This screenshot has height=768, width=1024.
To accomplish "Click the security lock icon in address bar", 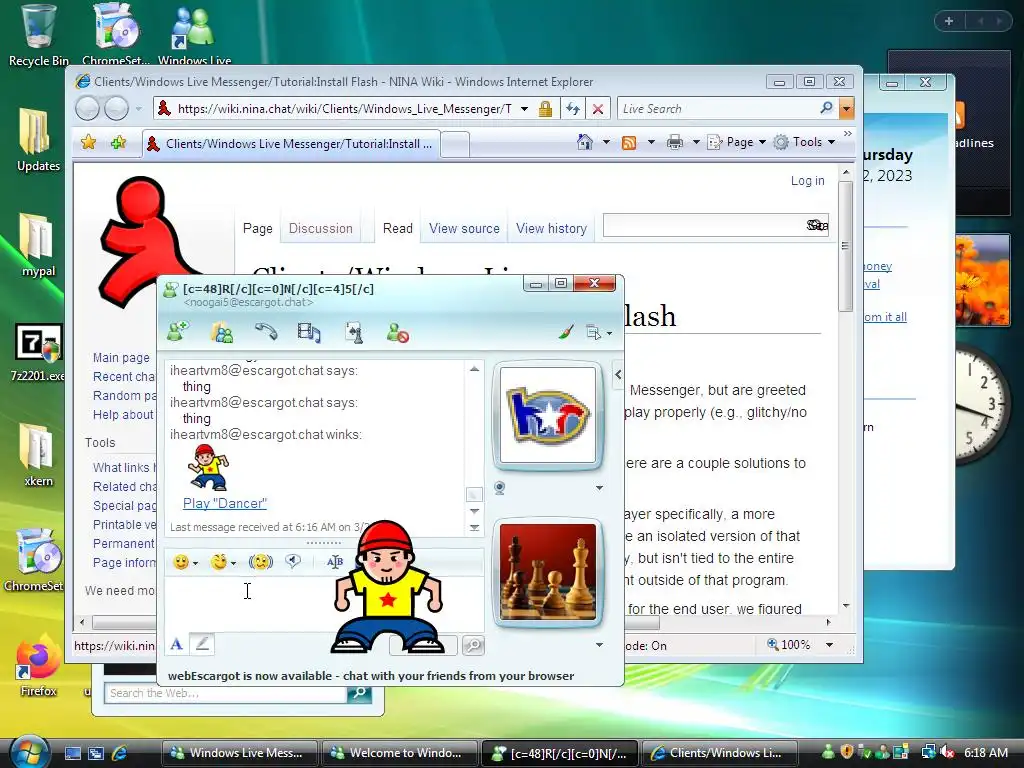I will tap(545, 109).
